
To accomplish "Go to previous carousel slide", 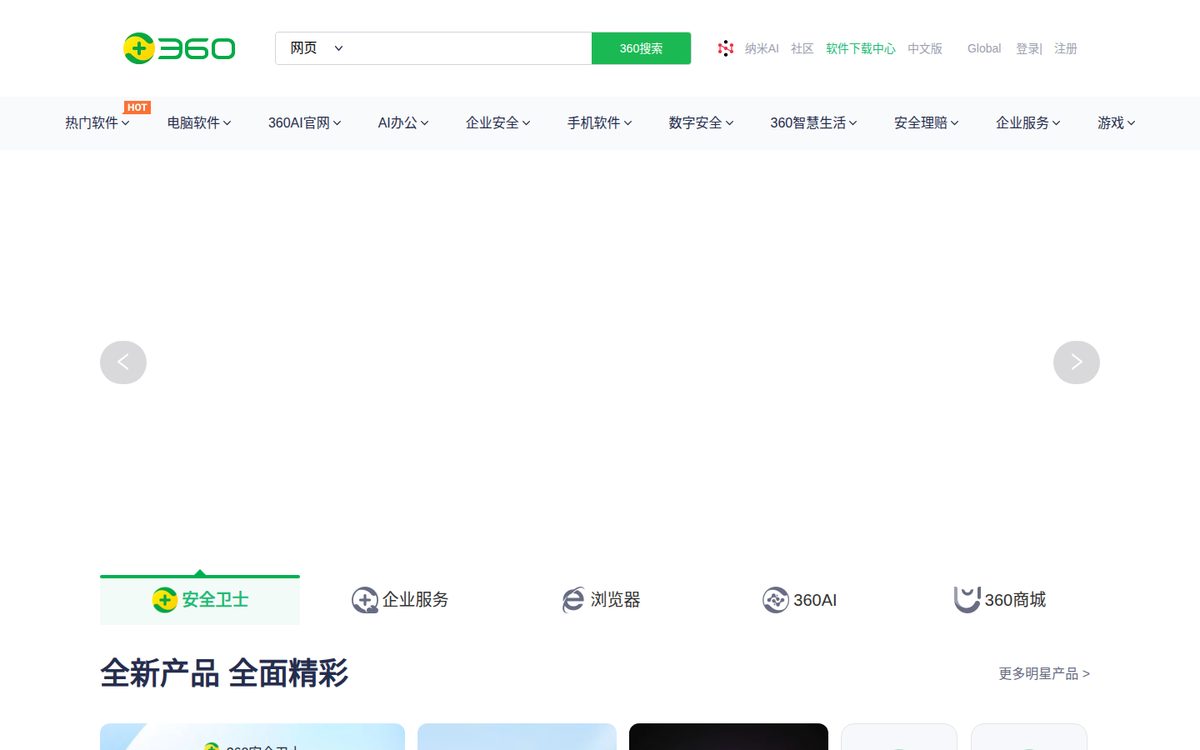I will (x=123, y=362).
